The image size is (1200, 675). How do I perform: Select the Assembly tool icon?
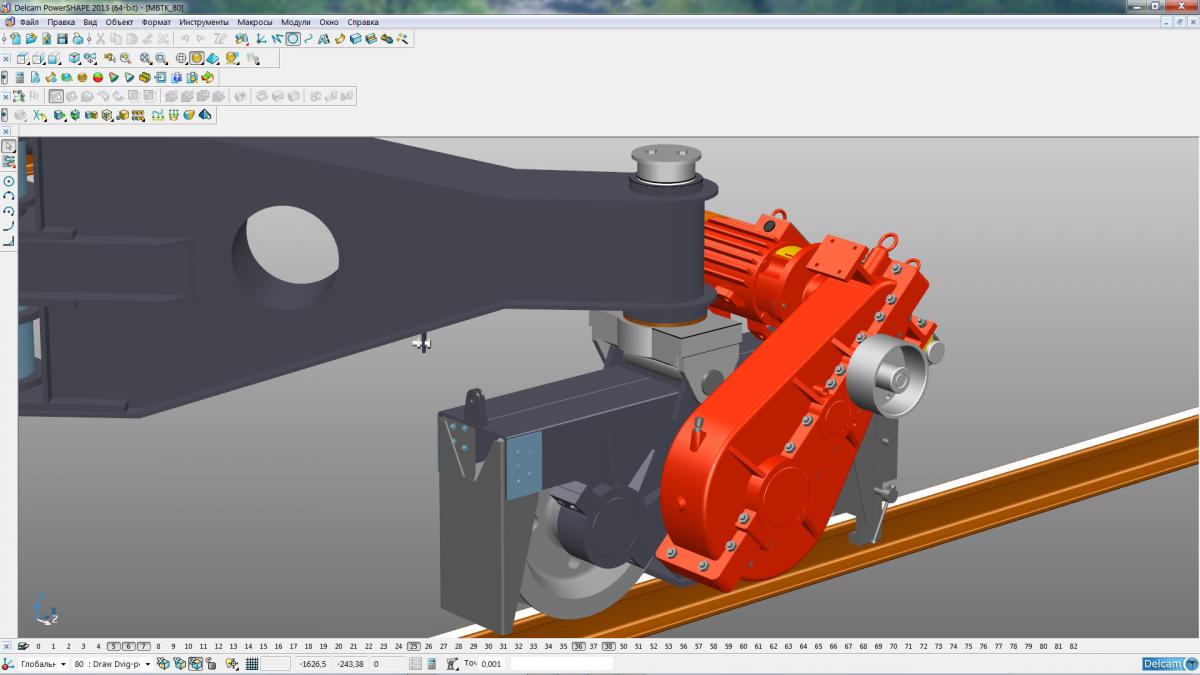point(387,39)
